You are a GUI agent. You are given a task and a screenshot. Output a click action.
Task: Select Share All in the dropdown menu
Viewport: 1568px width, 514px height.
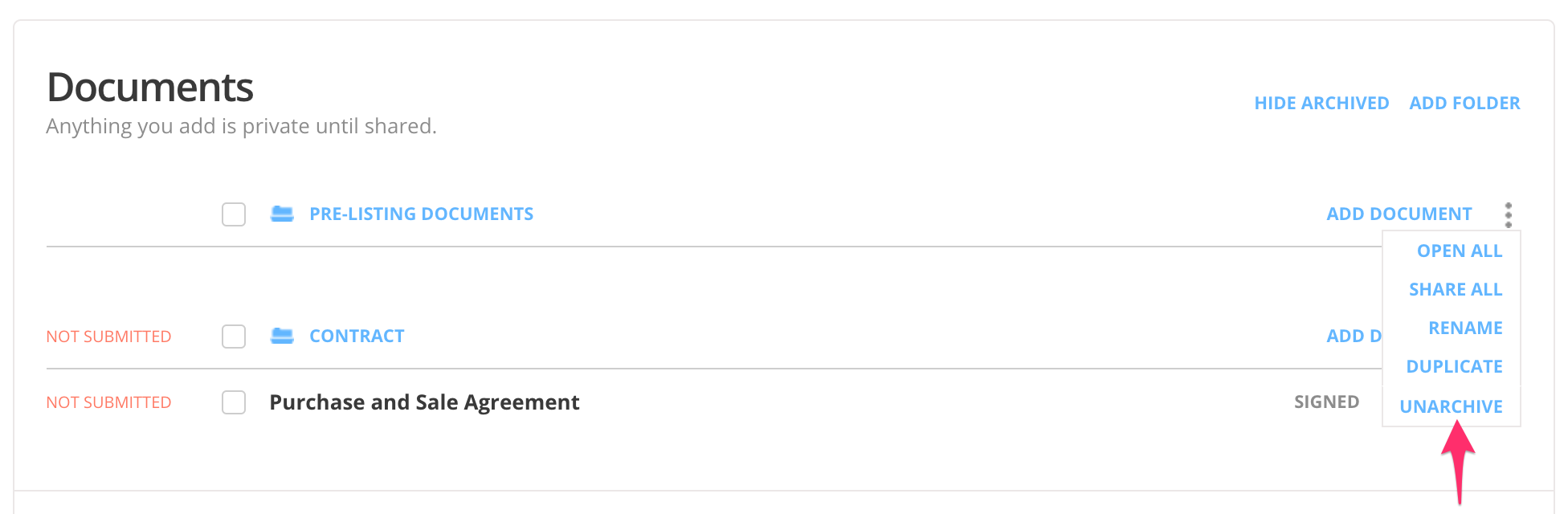pos(1455,289)
